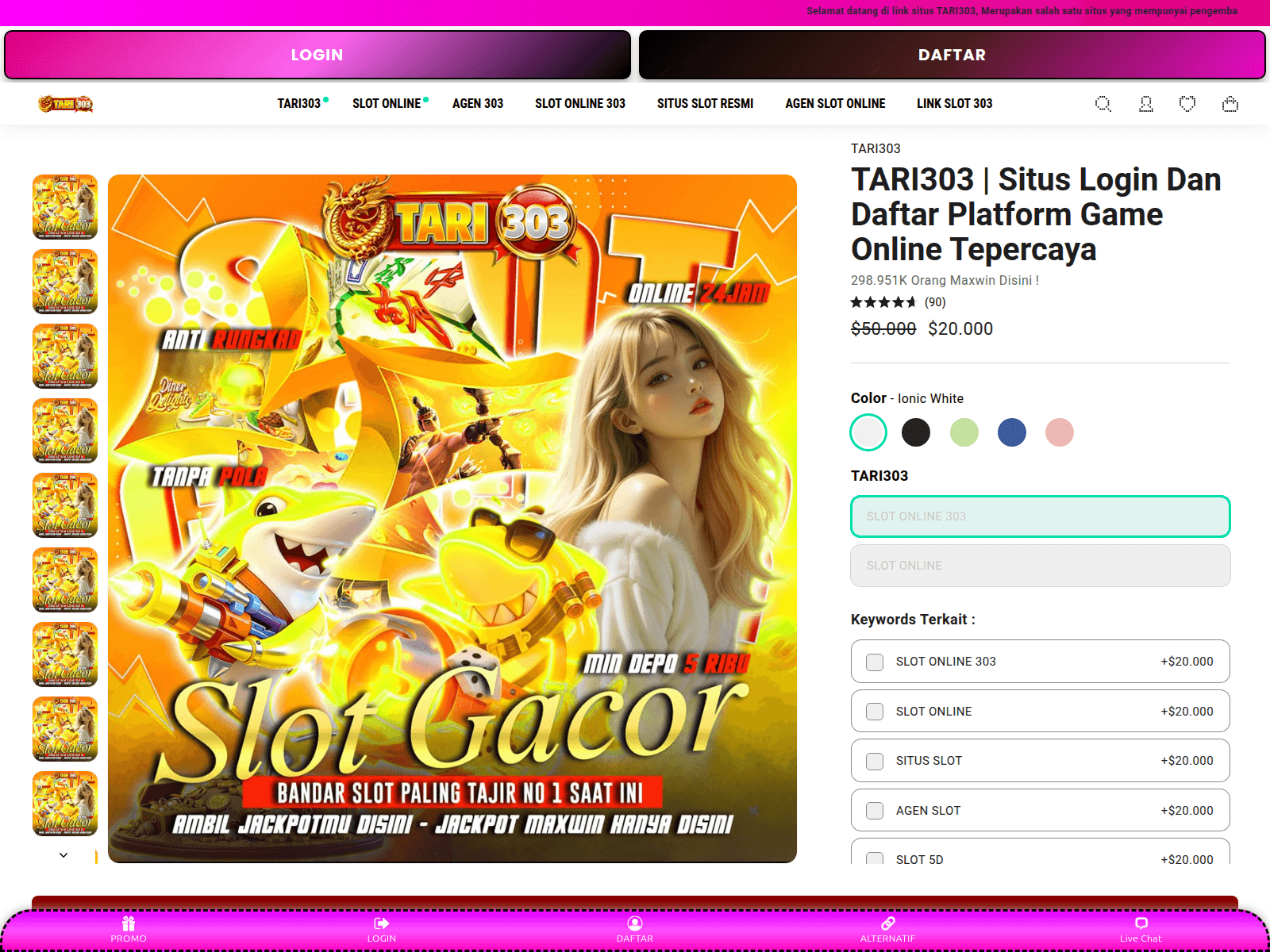Image resolution: width=1270 pixels, height=952 pixels.
Task: Open the SITUS SLOT RESMI menu item
Action: (705, 103)
